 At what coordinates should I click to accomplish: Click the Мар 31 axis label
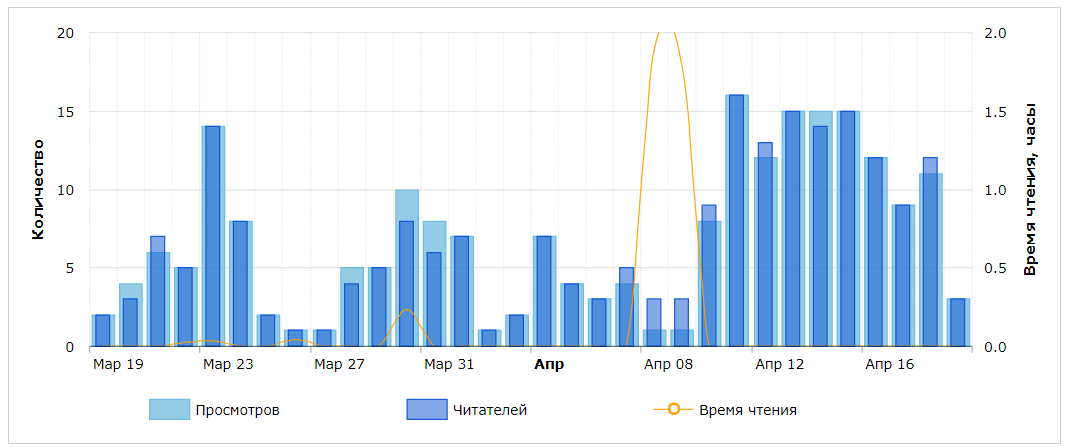click(449, 364)
